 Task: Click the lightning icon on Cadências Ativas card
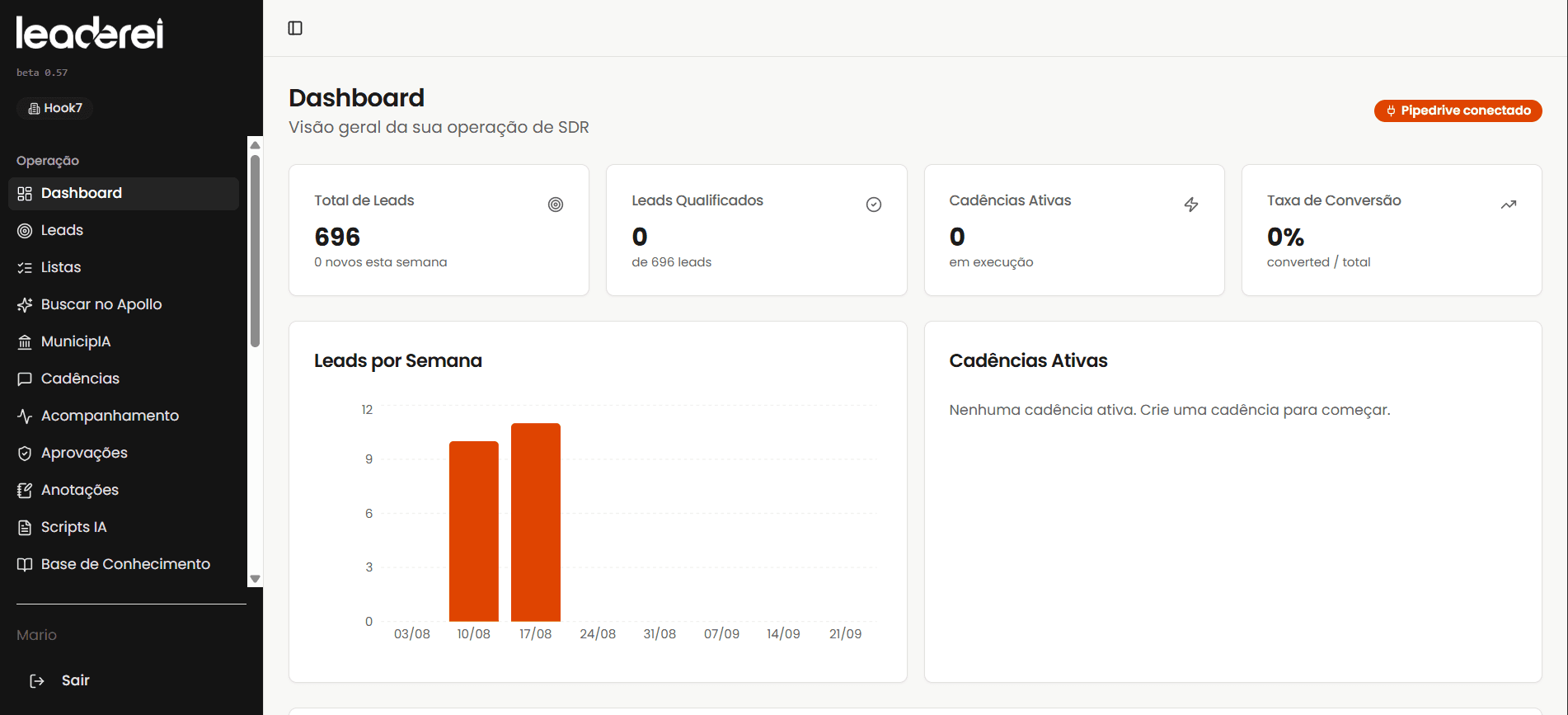(x=1191, y=205)
